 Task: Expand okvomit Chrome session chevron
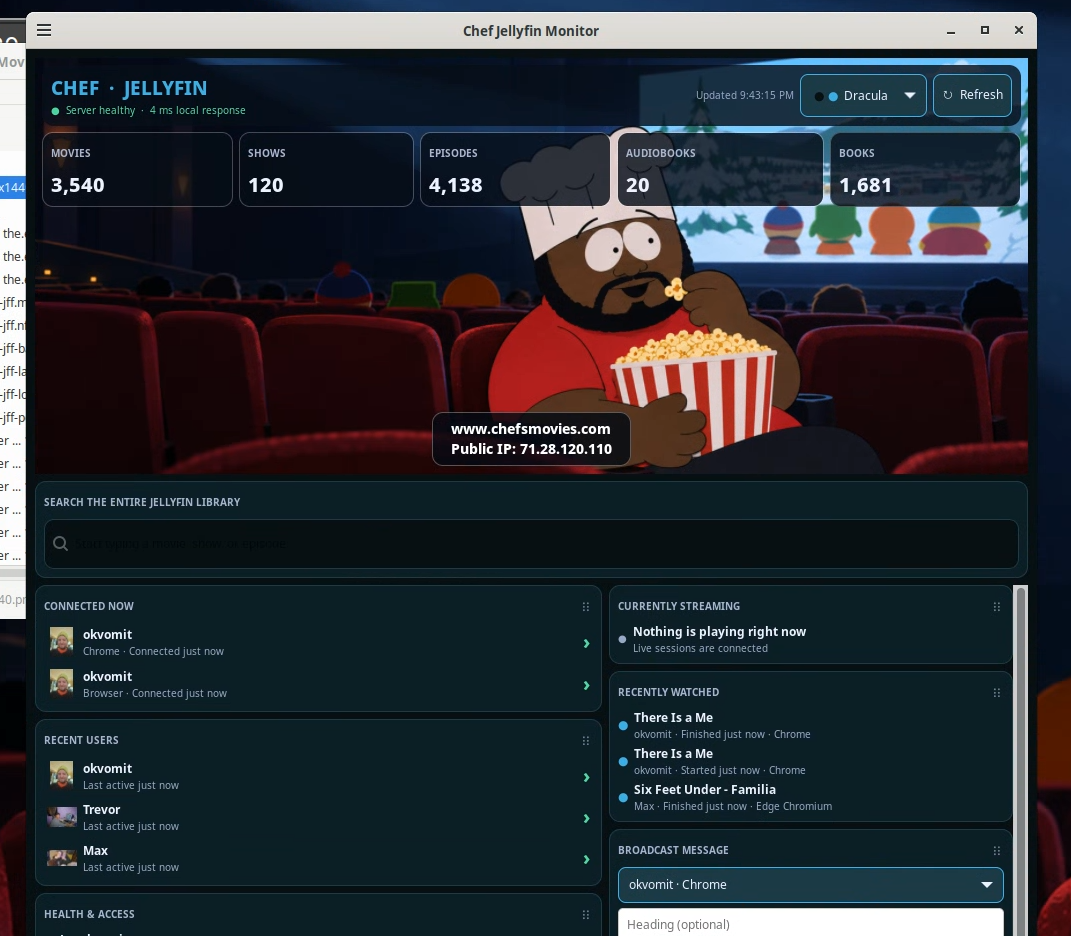coord(586,644)
